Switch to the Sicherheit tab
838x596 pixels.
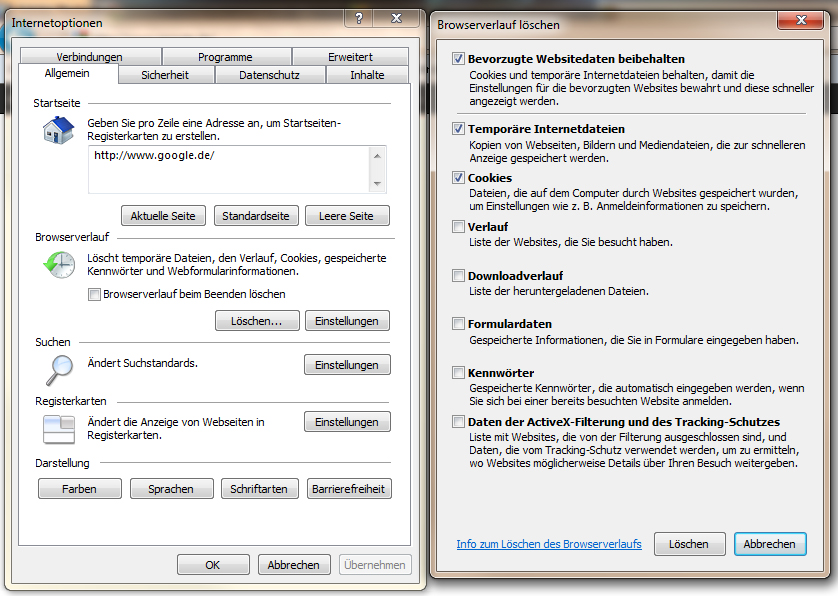[x=164, y=75]
